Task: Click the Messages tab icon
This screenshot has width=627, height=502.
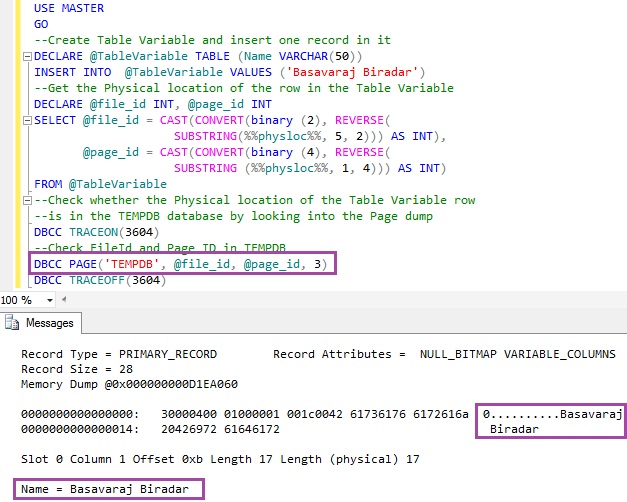Action: pyautogui.click(x=12, y=323)
